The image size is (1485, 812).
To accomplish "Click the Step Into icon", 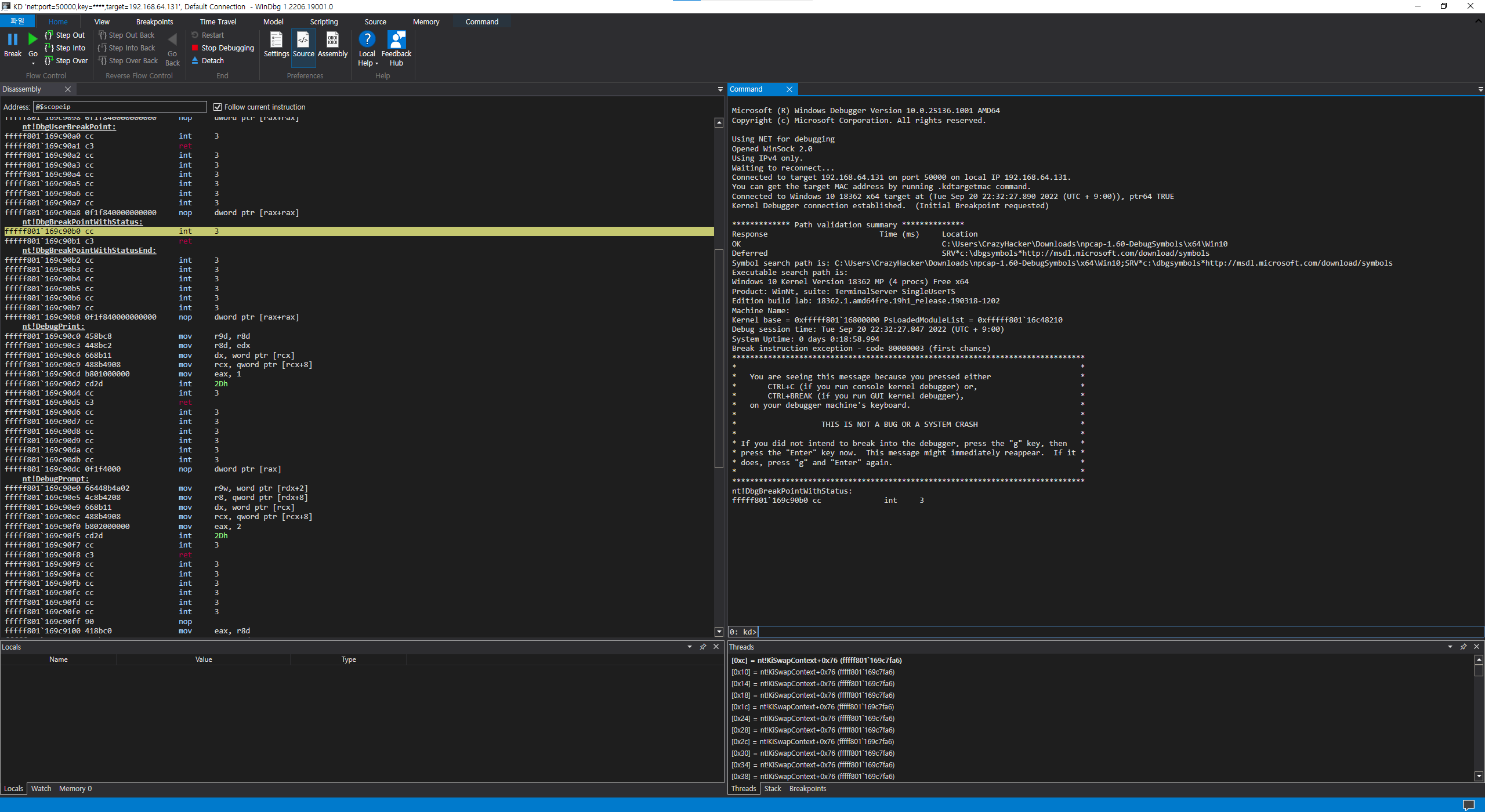I will point(49,48).
